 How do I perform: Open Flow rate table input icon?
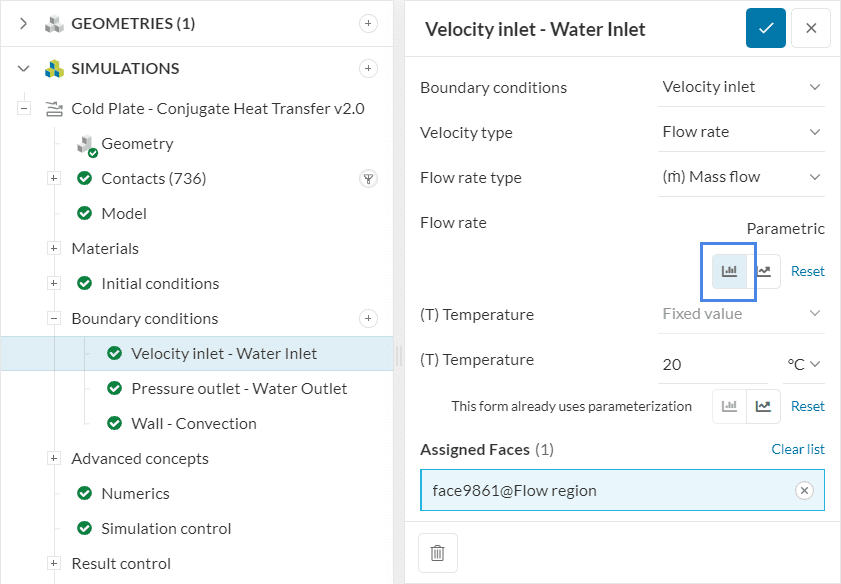pos(729,270)
